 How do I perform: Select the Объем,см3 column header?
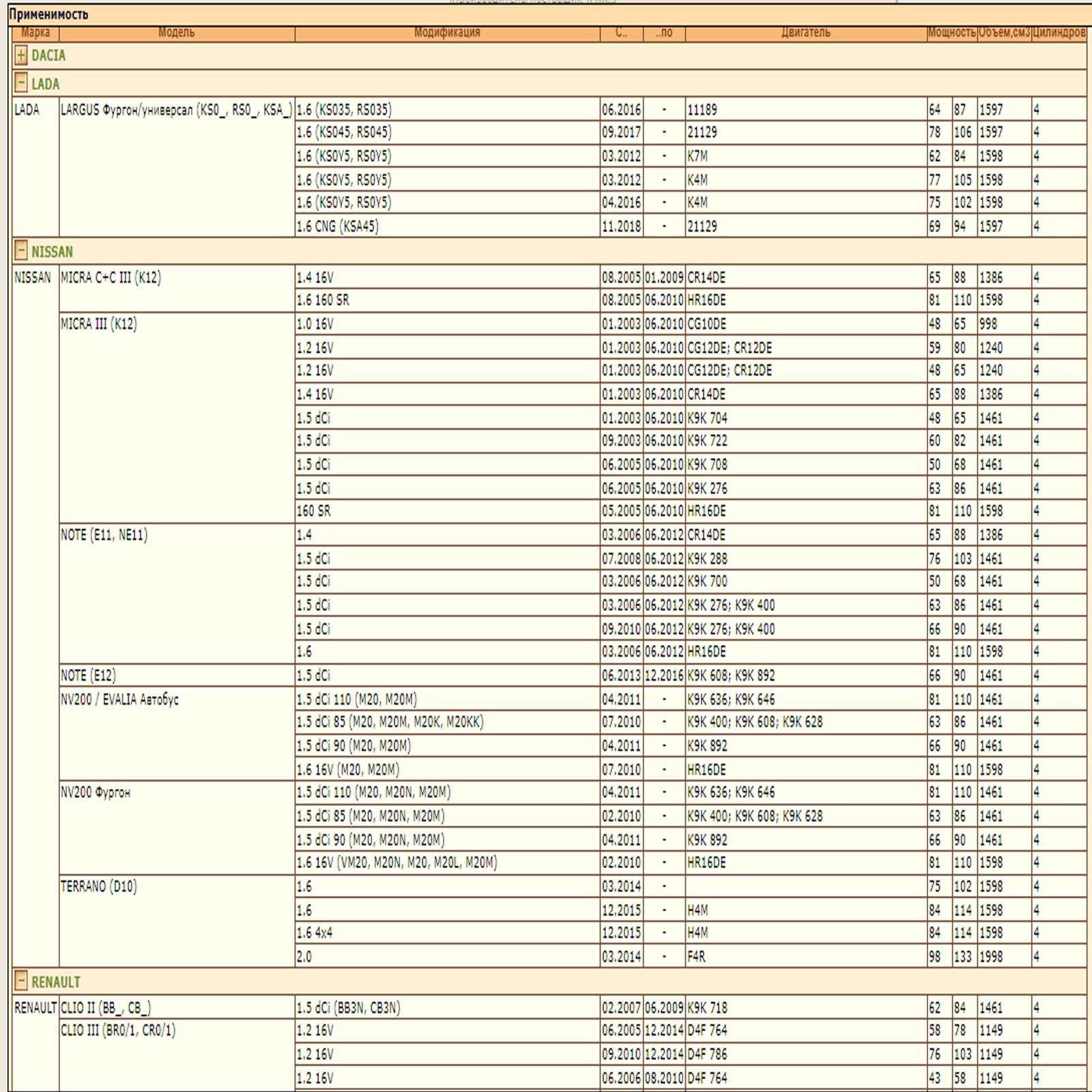pyautogui.click(x=1004, y=33)
